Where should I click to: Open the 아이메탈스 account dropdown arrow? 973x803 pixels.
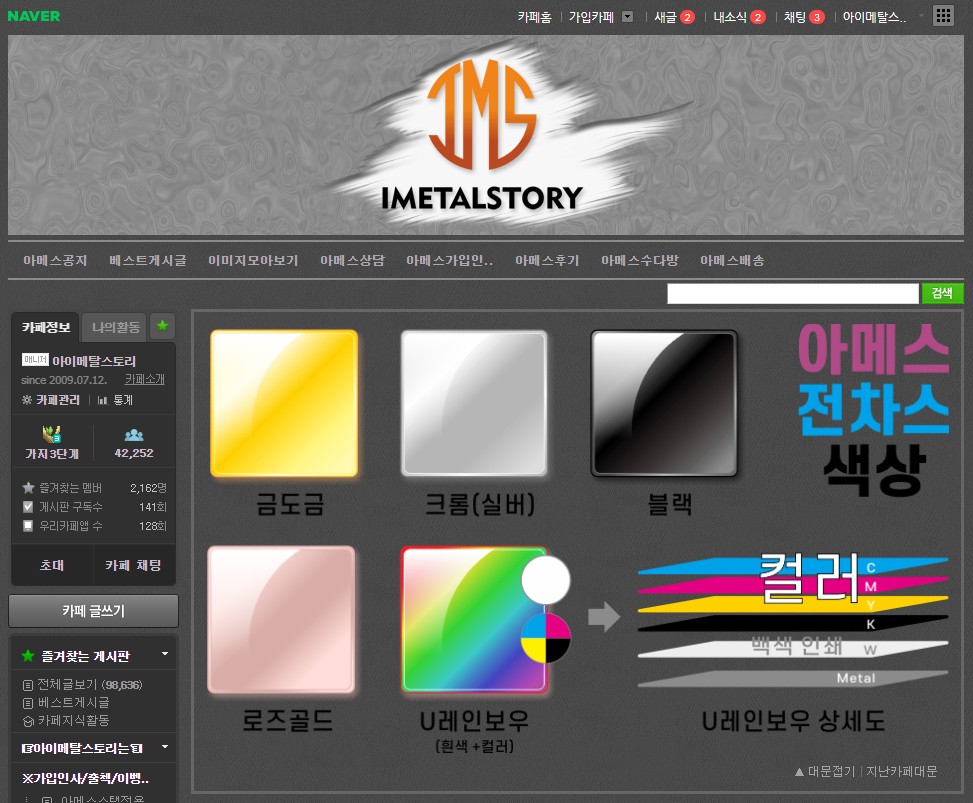[921, 16]
